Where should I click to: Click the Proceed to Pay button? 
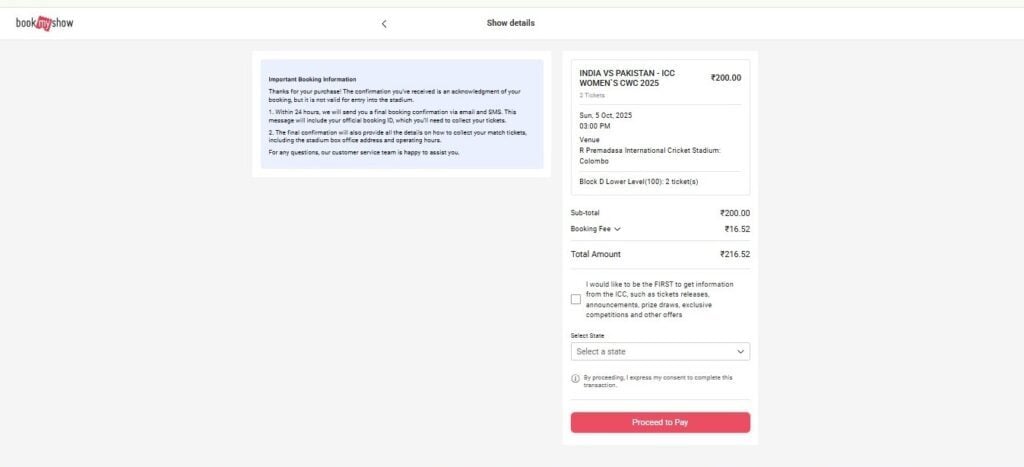(660, 423)
